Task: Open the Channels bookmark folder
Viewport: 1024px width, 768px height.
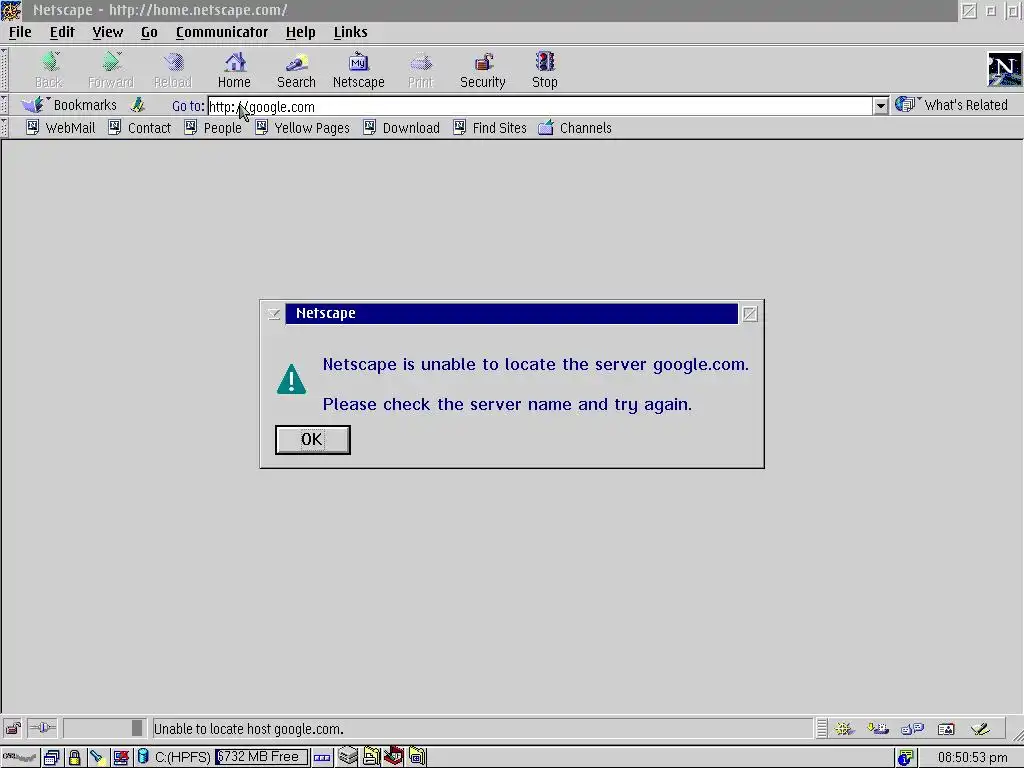Action: tap(575, 128)
